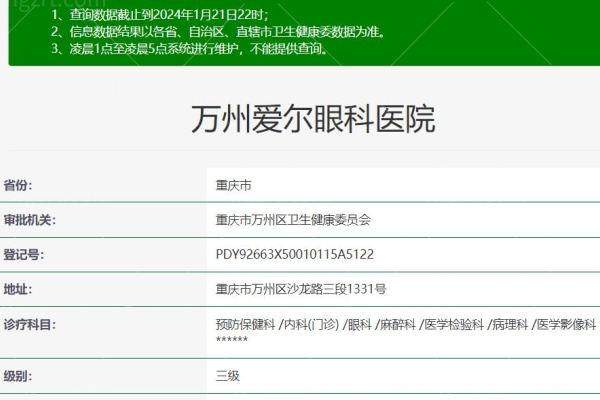Click the hospital title 万州爱尔眼科医院
600x400 pixels.
(x=313, y=119)
